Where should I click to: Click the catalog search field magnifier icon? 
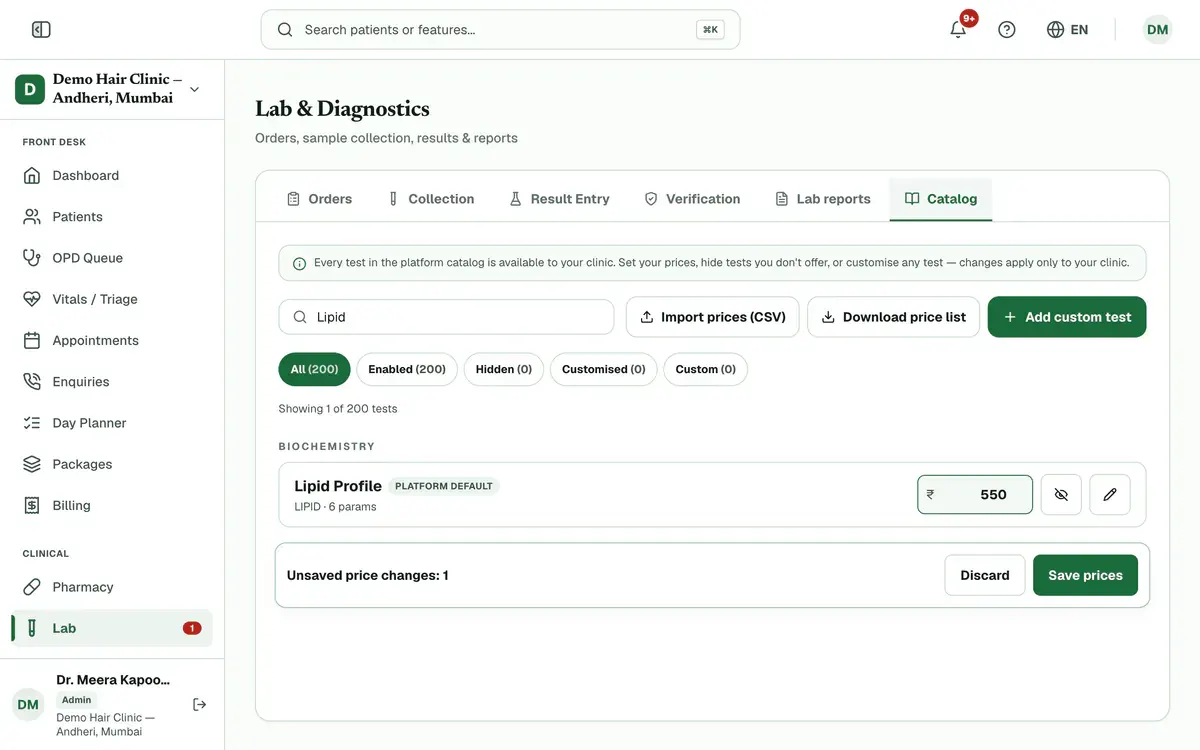coord(300,317)
